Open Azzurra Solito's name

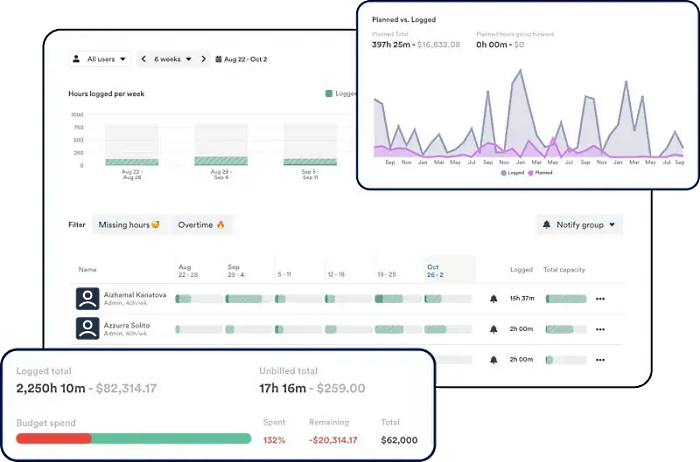click(x=127, y=325)
